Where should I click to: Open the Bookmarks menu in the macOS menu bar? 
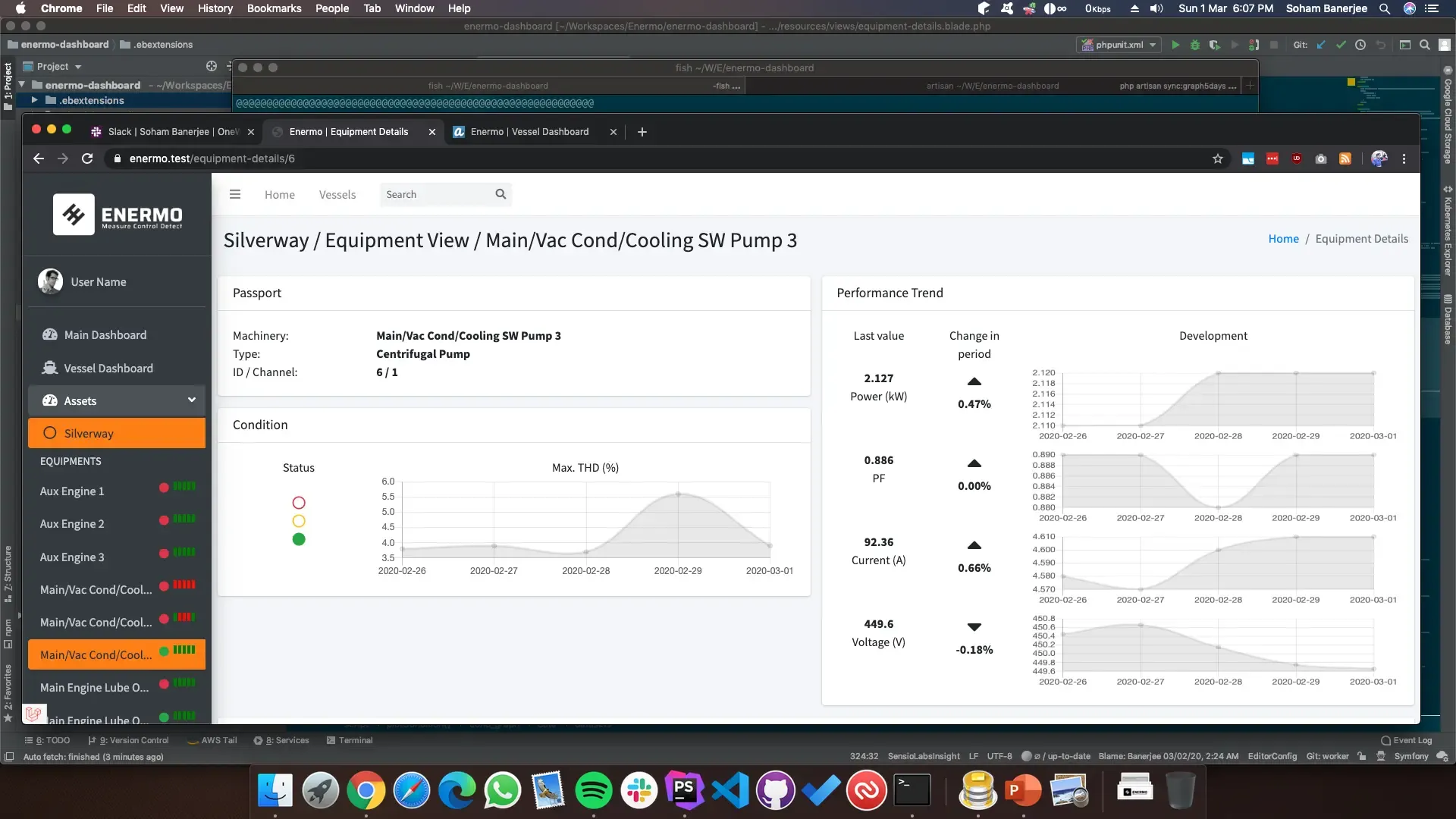[275, 8]
